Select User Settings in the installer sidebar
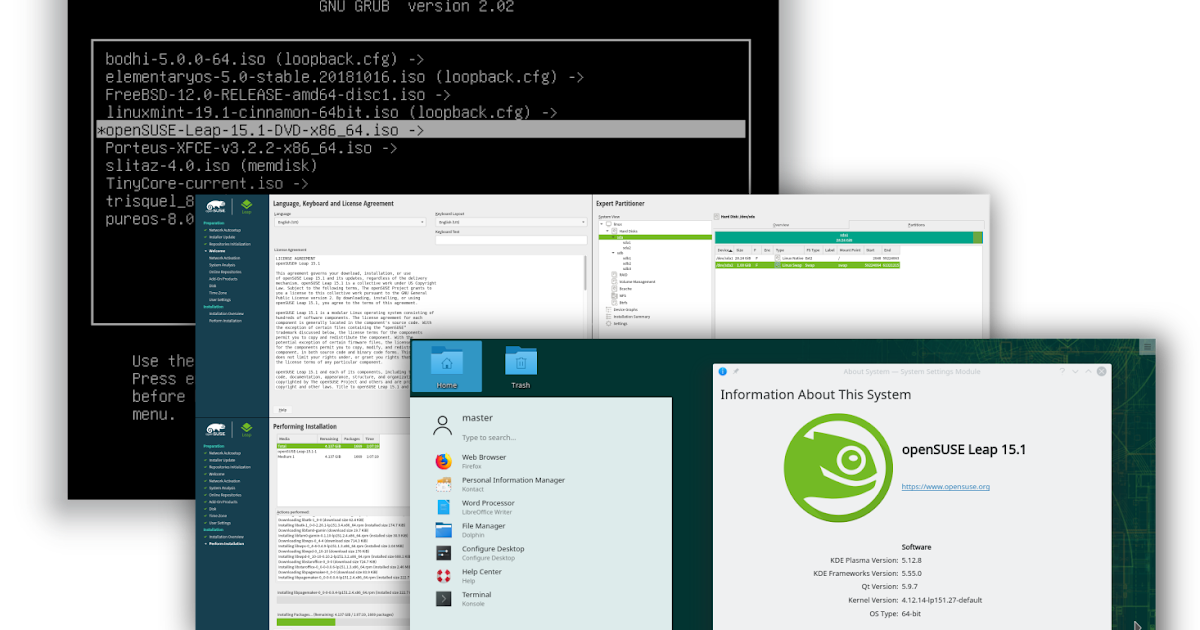1200x630 pixels. pos(218,523)
